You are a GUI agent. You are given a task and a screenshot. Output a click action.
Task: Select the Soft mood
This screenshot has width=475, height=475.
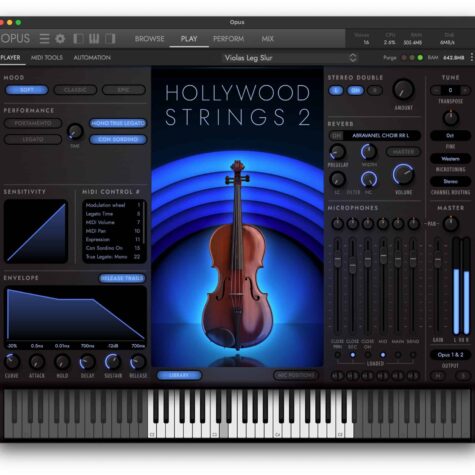tap(27, 90)
